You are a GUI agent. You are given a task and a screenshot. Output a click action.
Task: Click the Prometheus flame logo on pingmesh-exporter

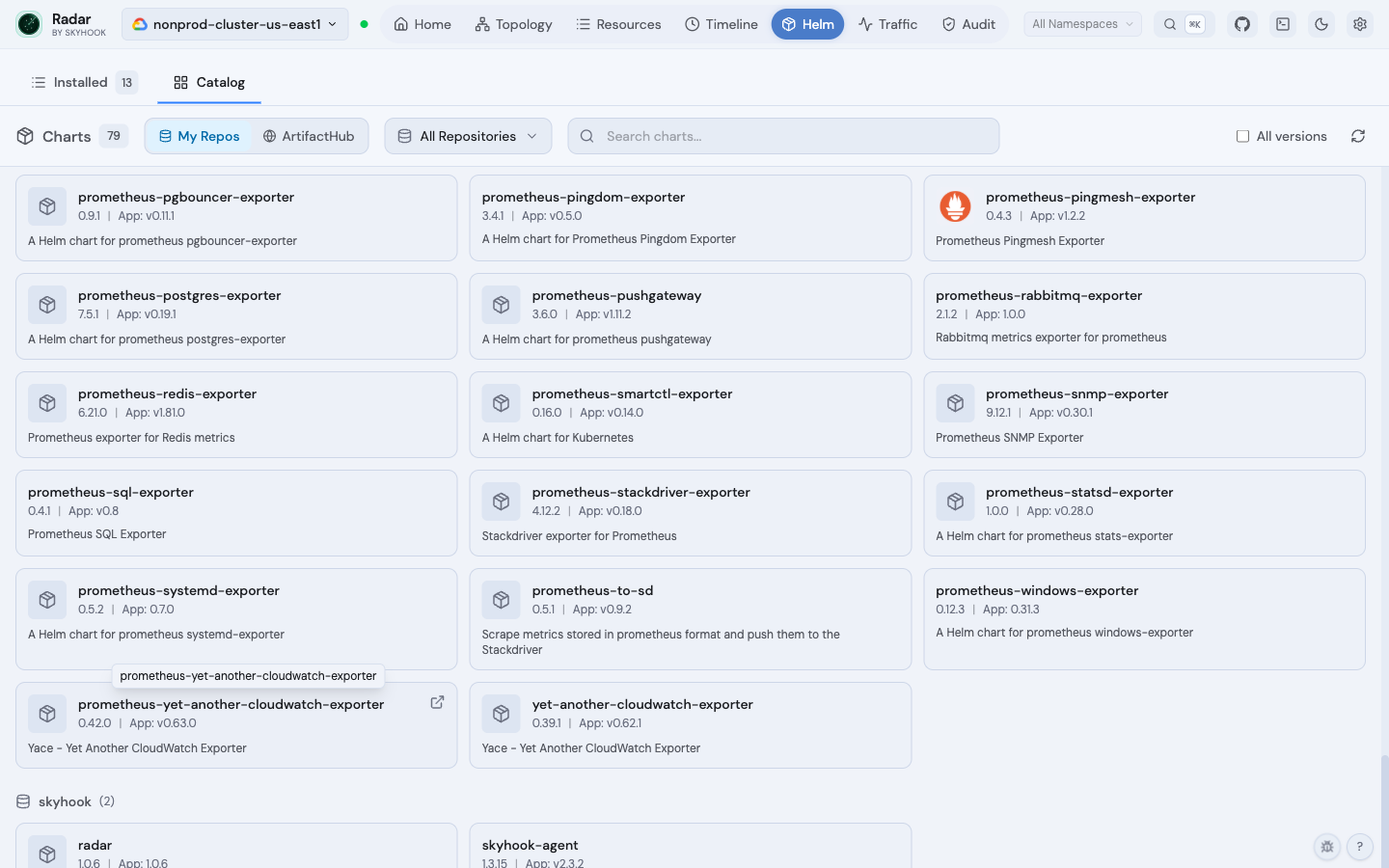click(x=955, y=206)
